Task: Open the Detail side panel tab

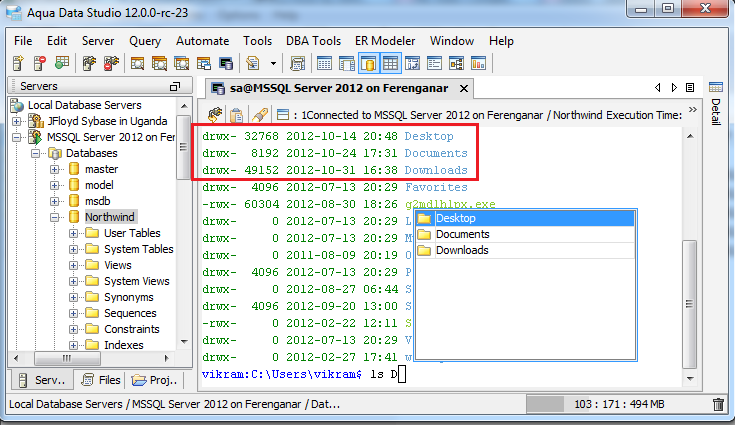Action: (716, 104)
